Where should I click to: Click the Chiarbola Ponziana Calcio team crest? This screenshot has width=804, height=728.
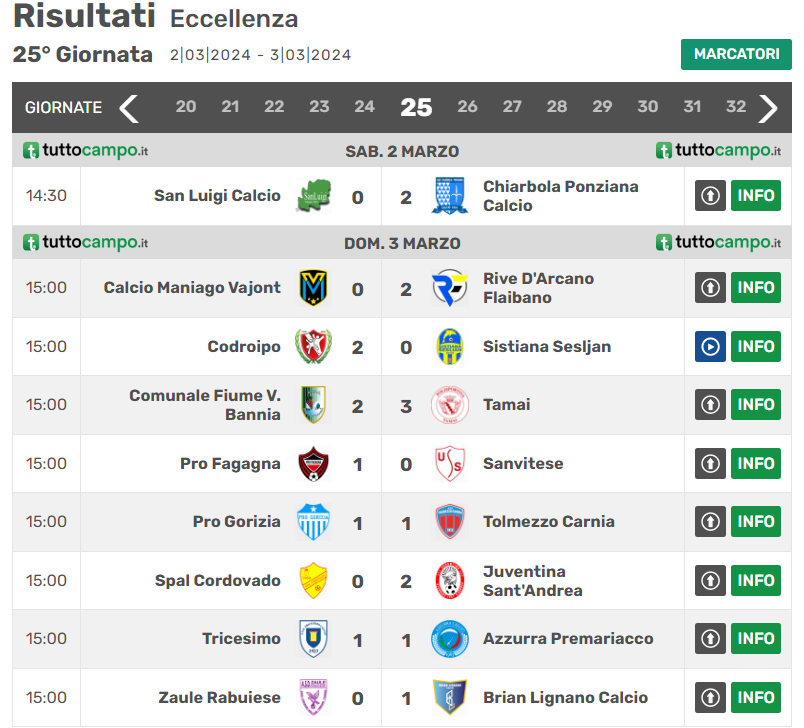[x=449, y=196]
